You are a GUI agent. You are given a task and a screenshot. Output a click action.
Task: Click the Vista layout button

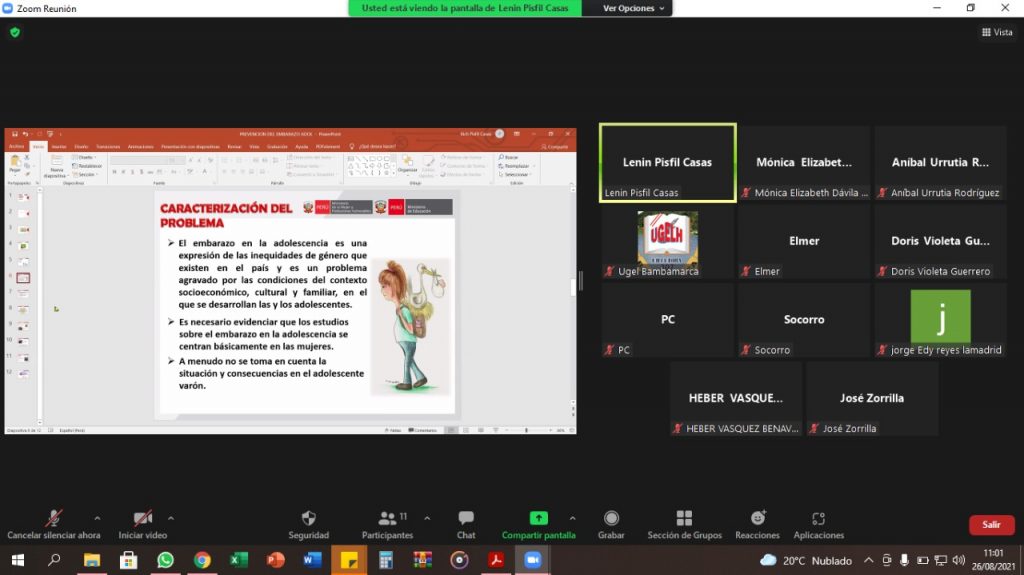997,32
